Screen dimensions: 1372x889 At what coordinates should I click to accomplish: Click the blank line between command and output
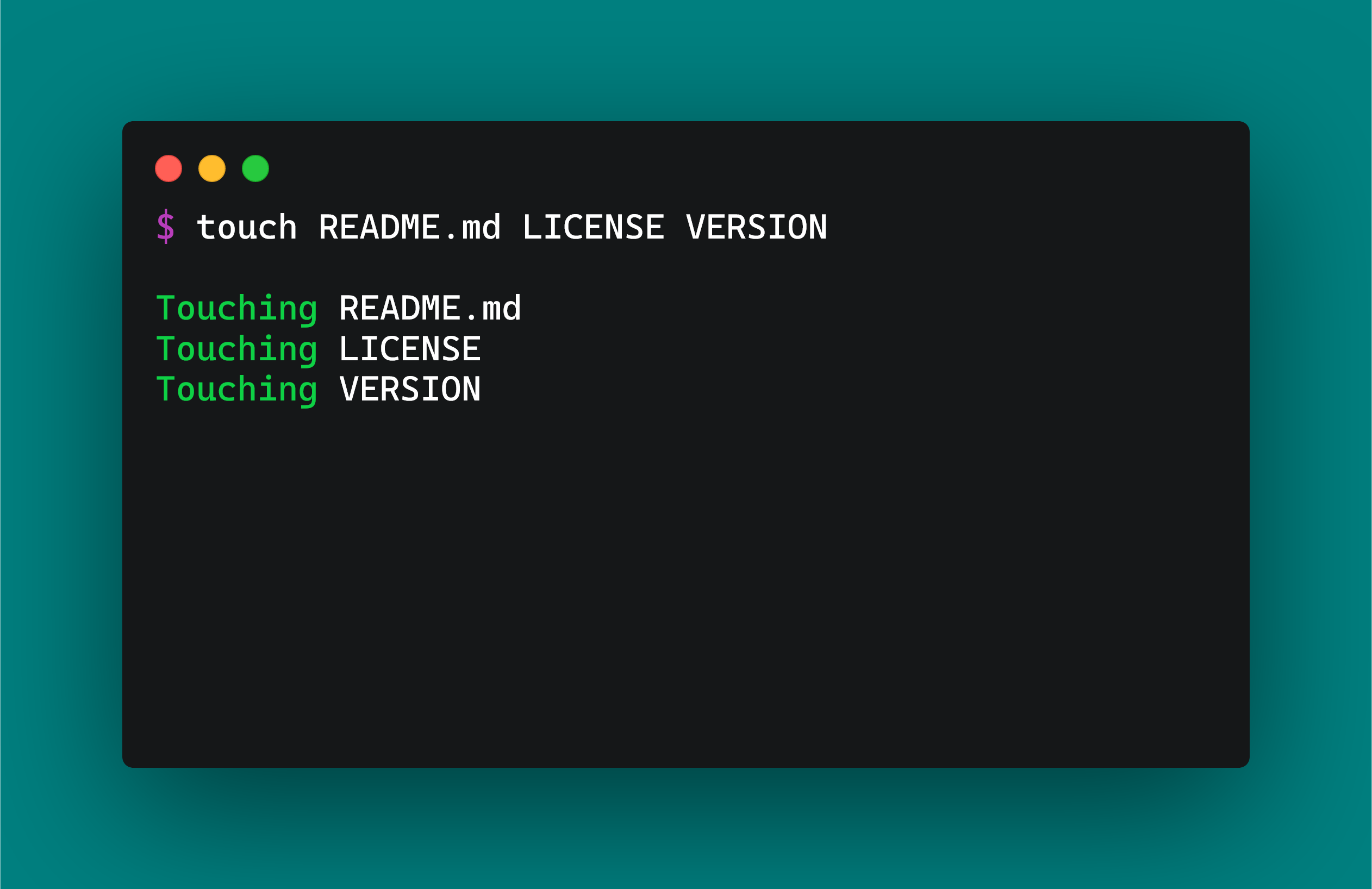pyautogui.click(x=685, y=267)
